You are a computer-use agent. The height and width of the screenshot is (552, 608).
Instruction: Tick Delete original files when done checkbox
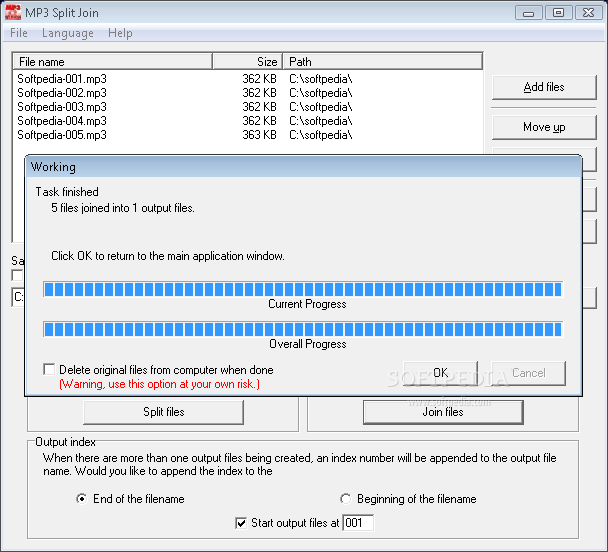tap(49, 369)
